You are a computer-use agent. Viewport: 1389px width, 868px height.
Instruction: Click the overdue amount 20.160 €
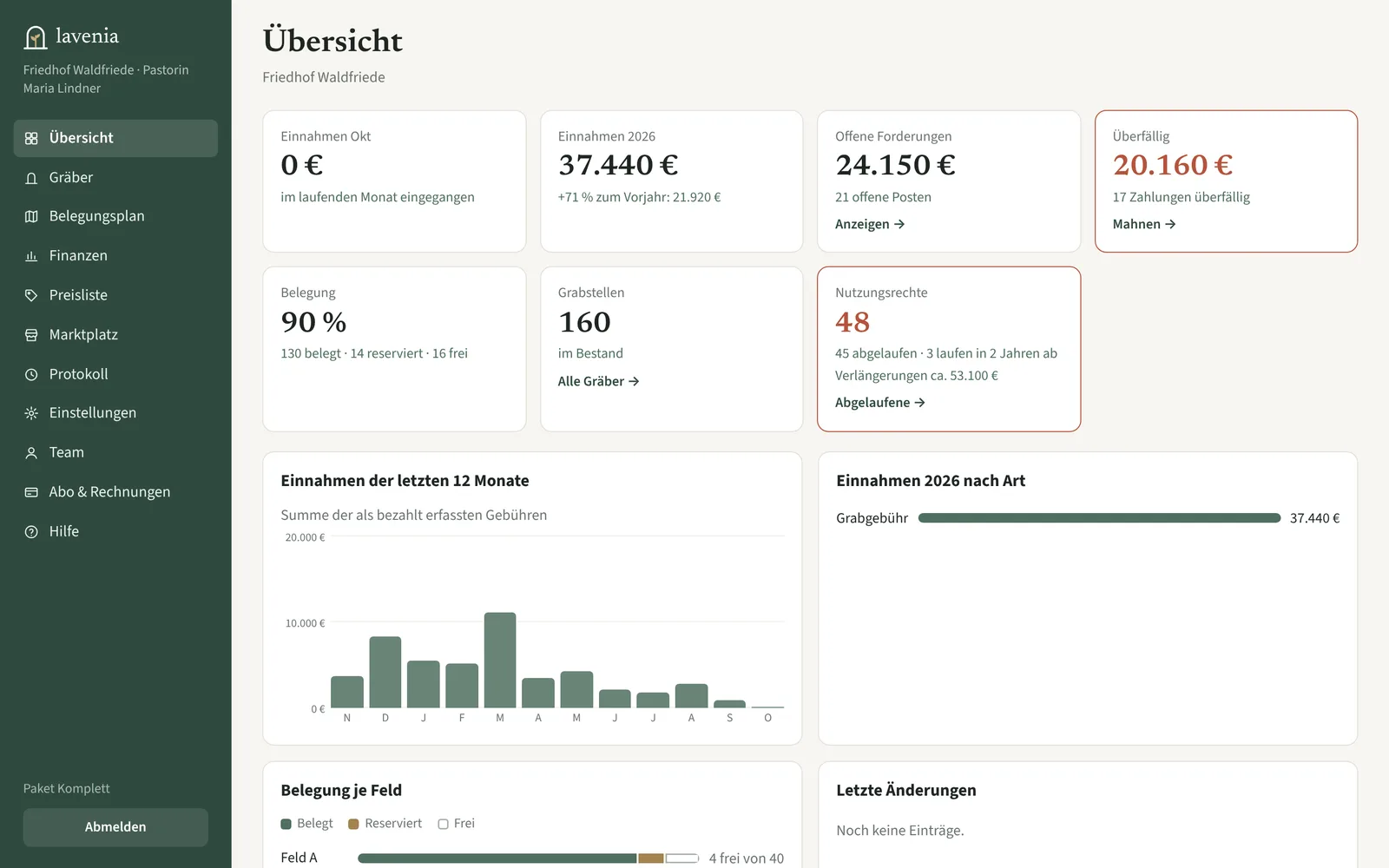tap(1173, 165)
